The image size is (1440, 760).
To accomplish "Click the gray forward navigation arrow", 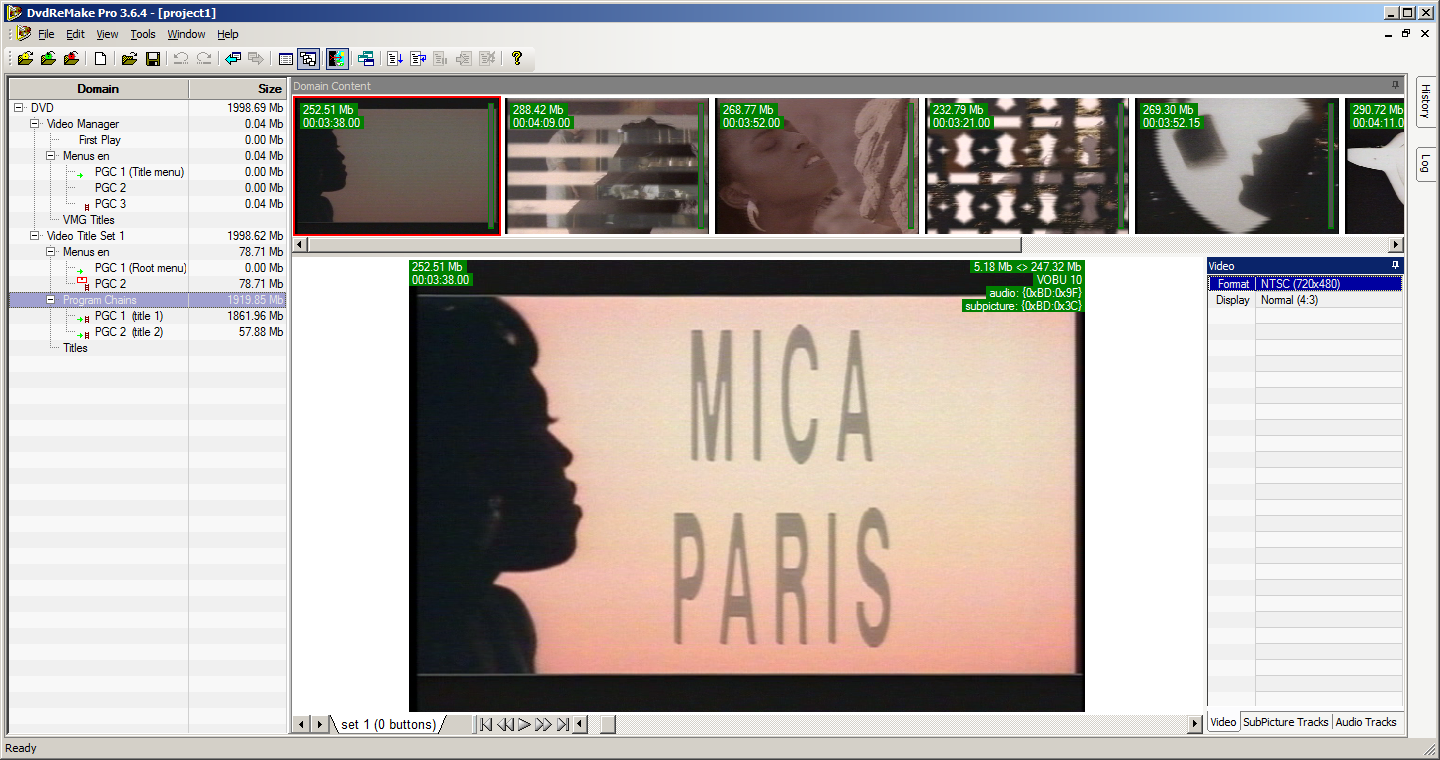I will pyautogui.click(x=256, y=59).
